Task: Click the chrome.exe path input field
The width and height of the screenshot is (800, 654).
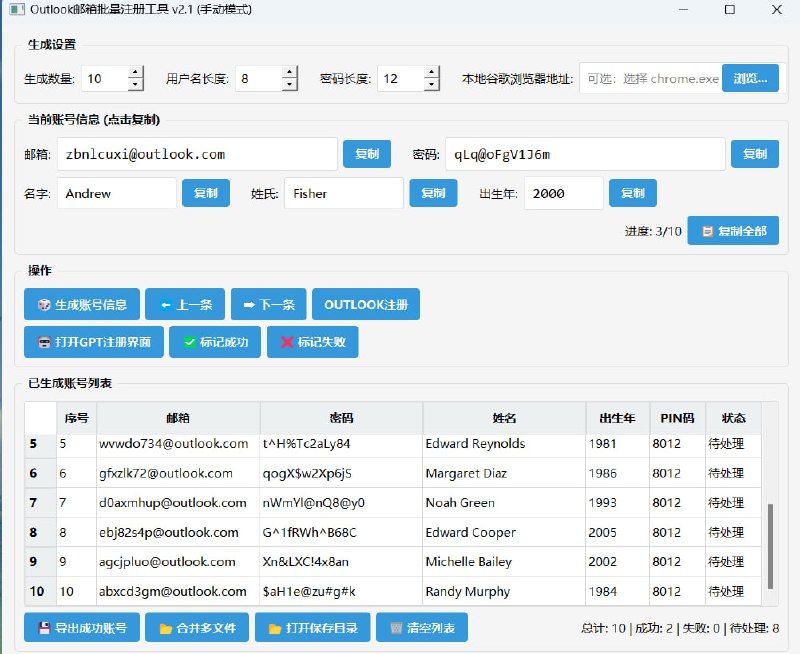Action: point(651,79)
